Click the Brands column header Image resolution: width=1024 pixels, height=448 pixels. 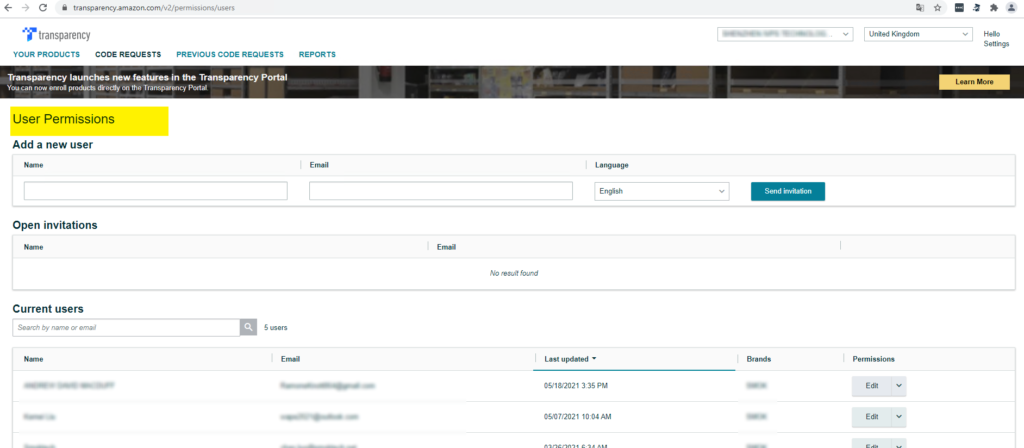tap(758, 359)
